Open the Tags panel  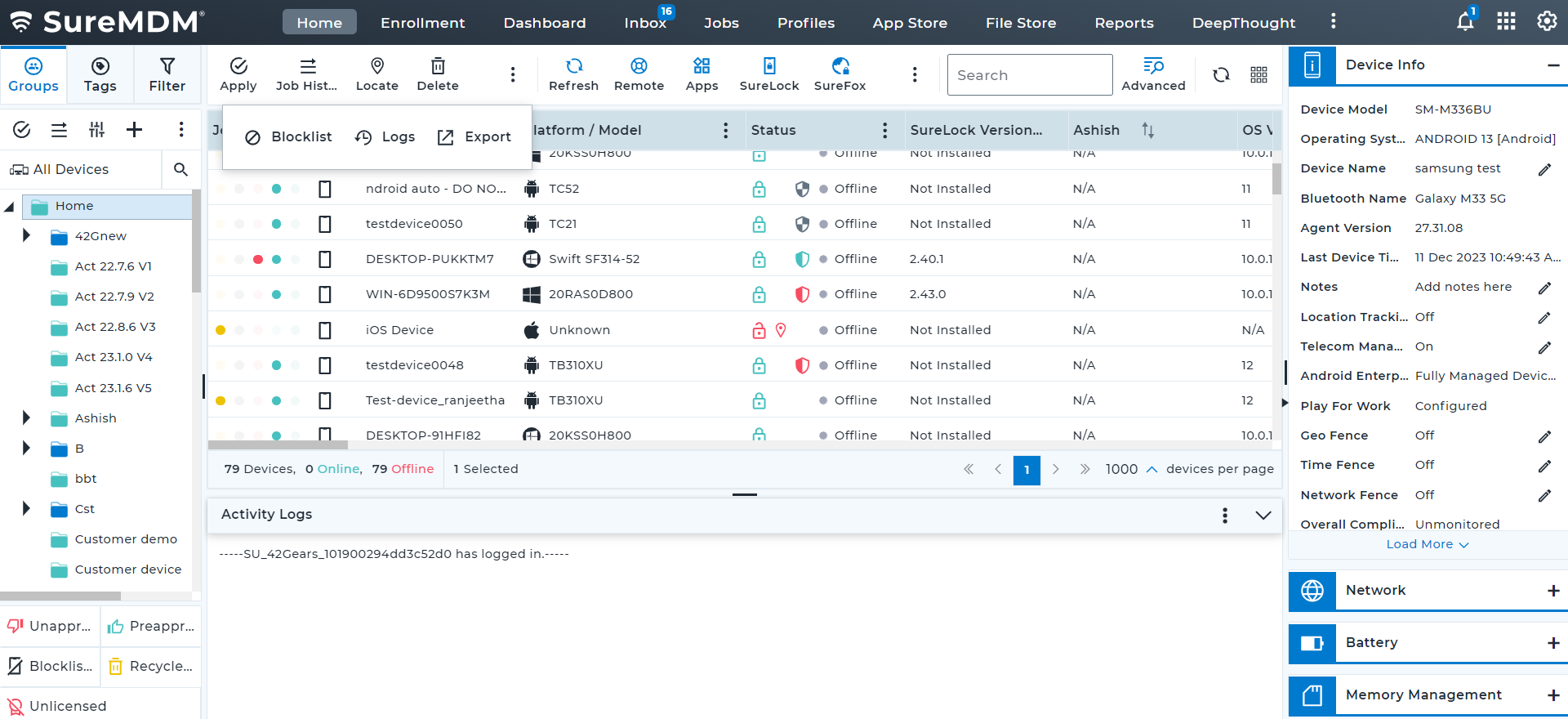pyautogui.click(x=100, y=74)
